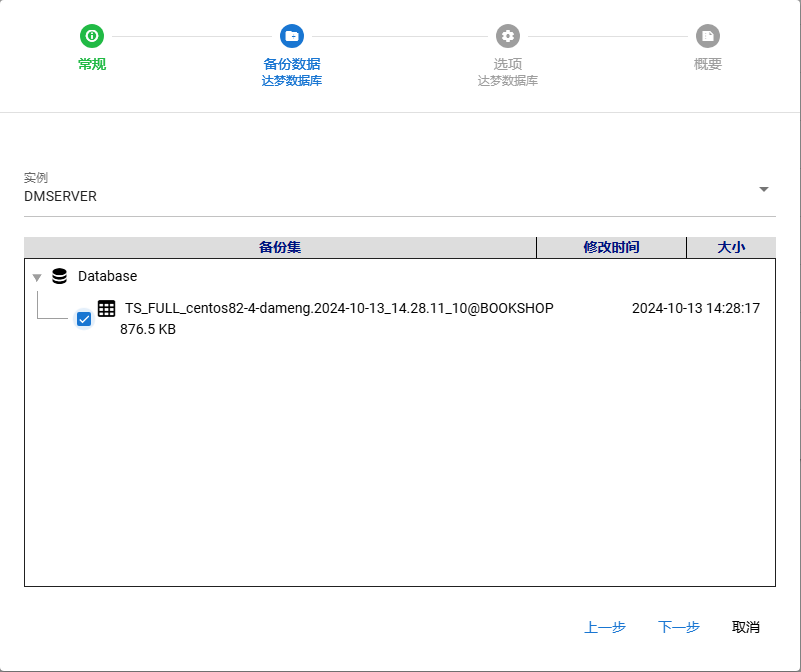Screen dimensions: 801x672
Task: Click the gear icon for 选项 step
Action: pyautogui.click(x=508, y=36)
